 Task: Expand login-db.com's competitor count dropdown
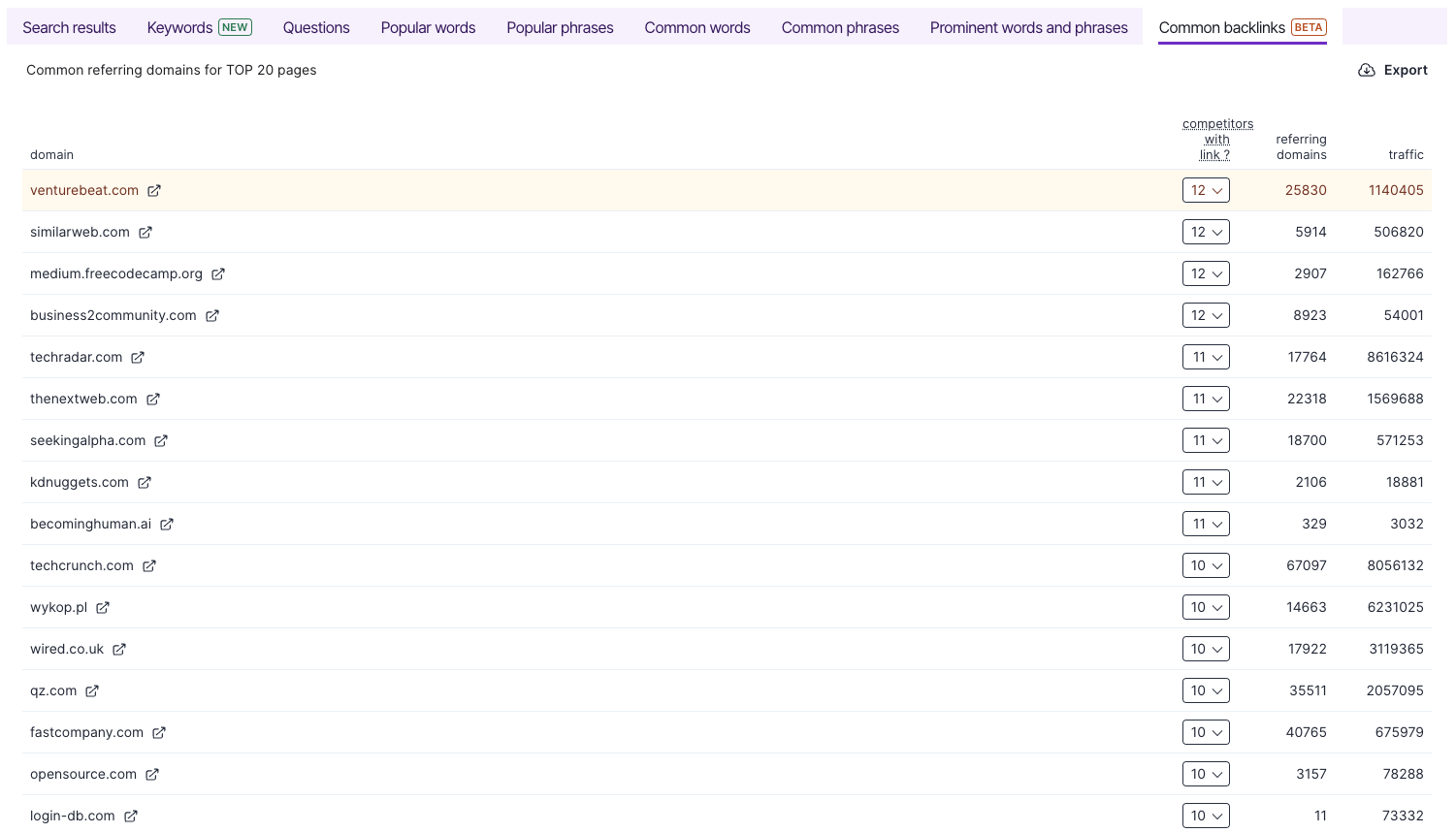(1206, 816)
